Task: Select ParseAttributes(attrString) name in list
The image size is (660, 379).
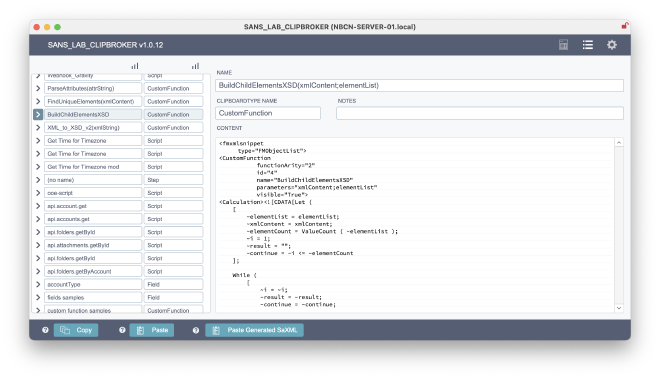Action: [93, 88]
